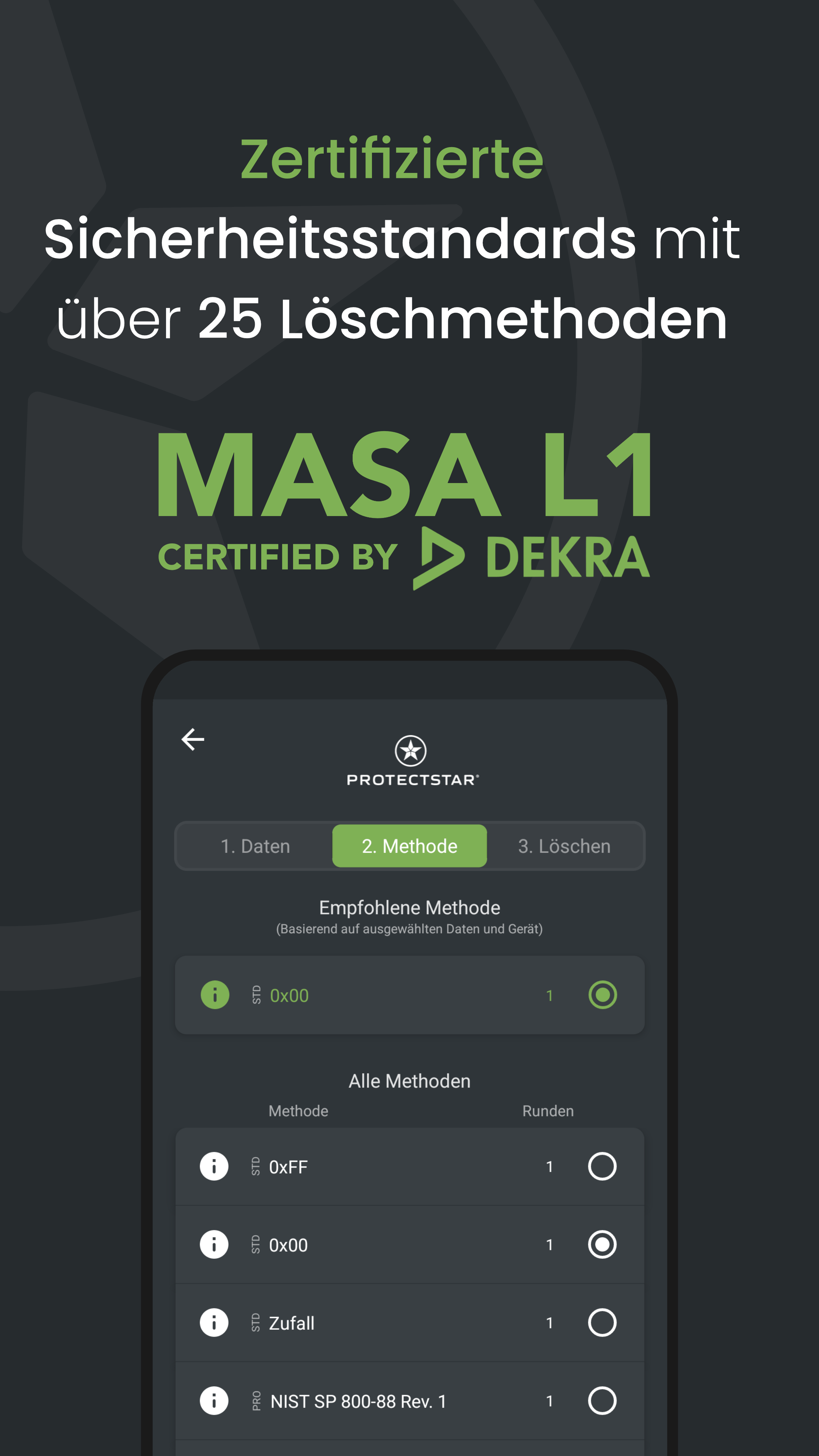The height and width of the screenshot is (1456, 819).
Task: Click the Zufall method row label
Action: point(292,1323)
